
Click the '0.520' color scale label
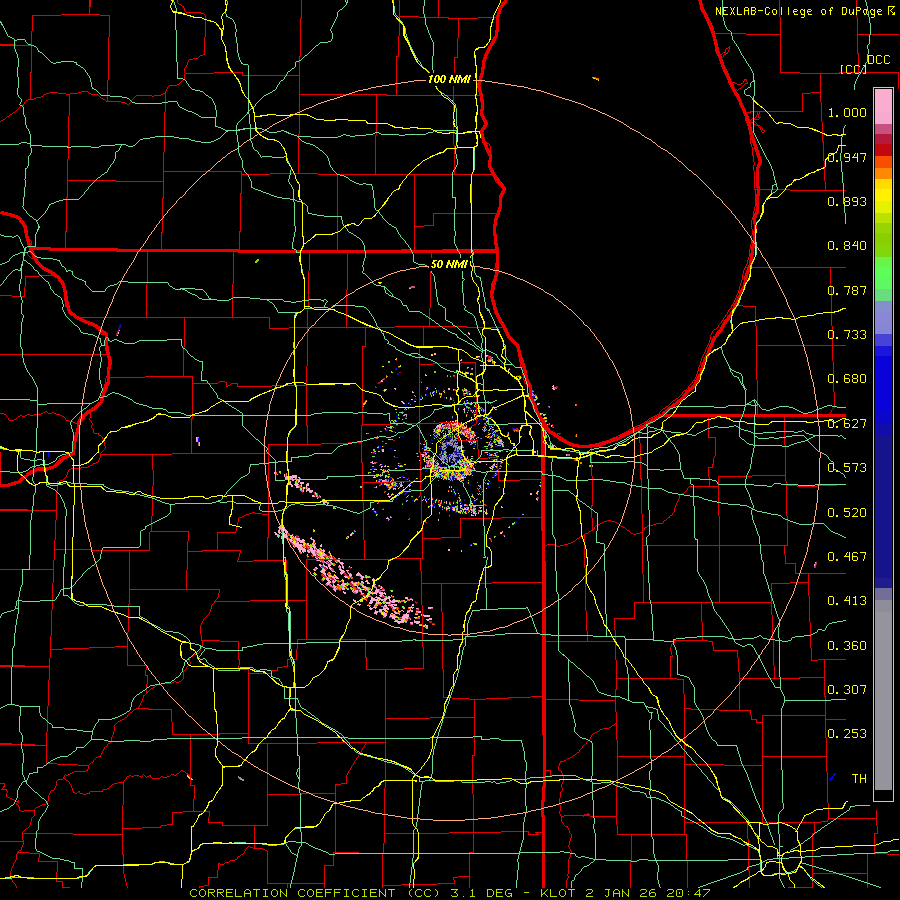pos(847,512)
